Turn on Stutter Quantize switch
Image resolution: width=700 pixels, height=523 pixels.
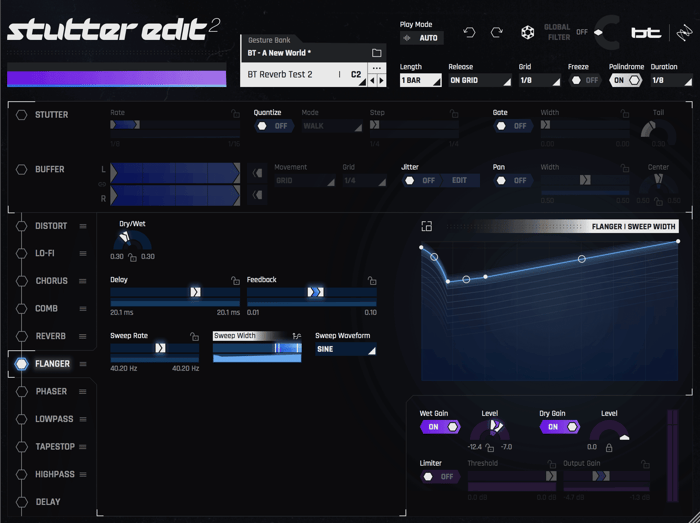[274, 126]
